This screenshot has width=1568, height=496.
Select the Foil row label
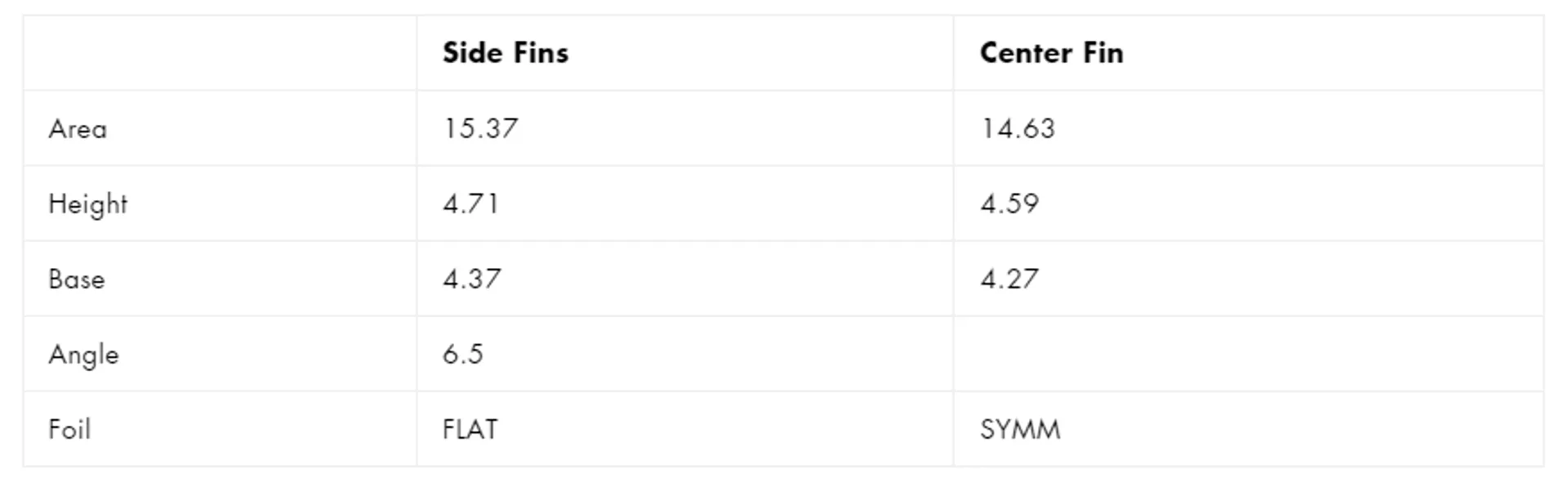tap(69, 429)
